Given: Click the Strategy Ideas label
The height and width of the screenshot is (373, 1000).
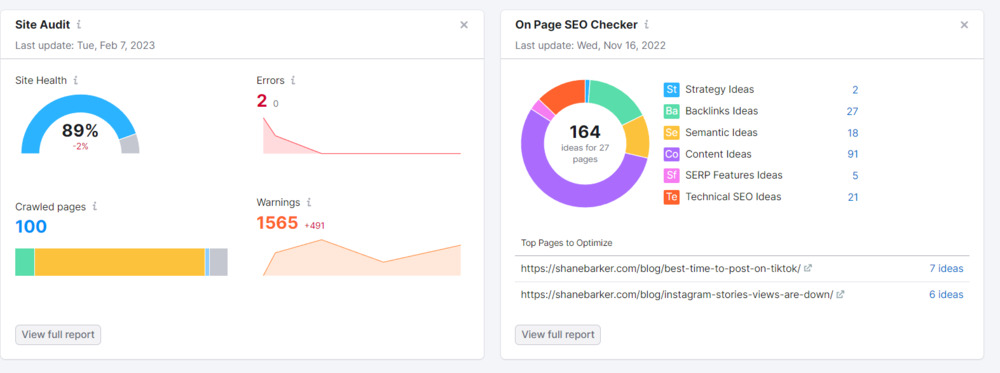Looking at the screenshot, I should point(719,90).
